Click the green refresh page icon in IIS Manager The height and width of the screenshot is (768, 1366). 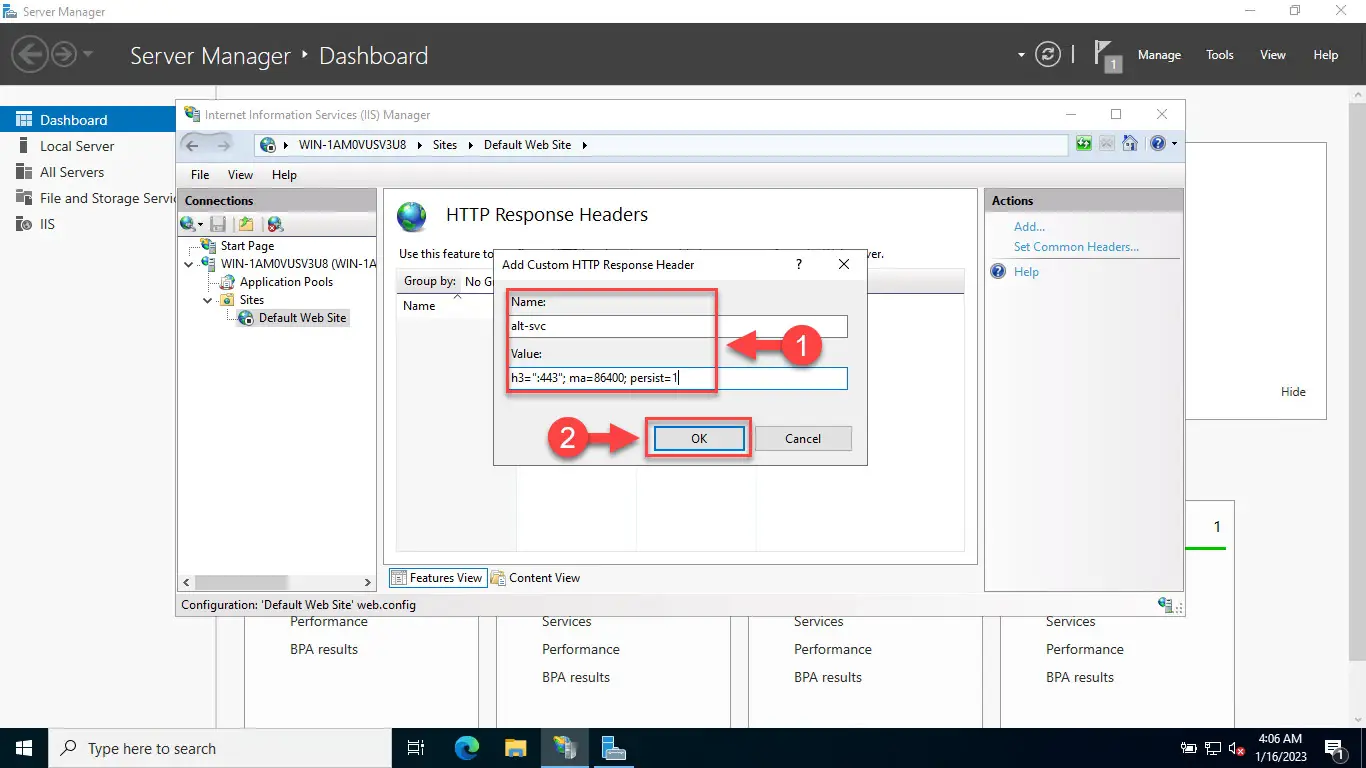click(1084, 144)
